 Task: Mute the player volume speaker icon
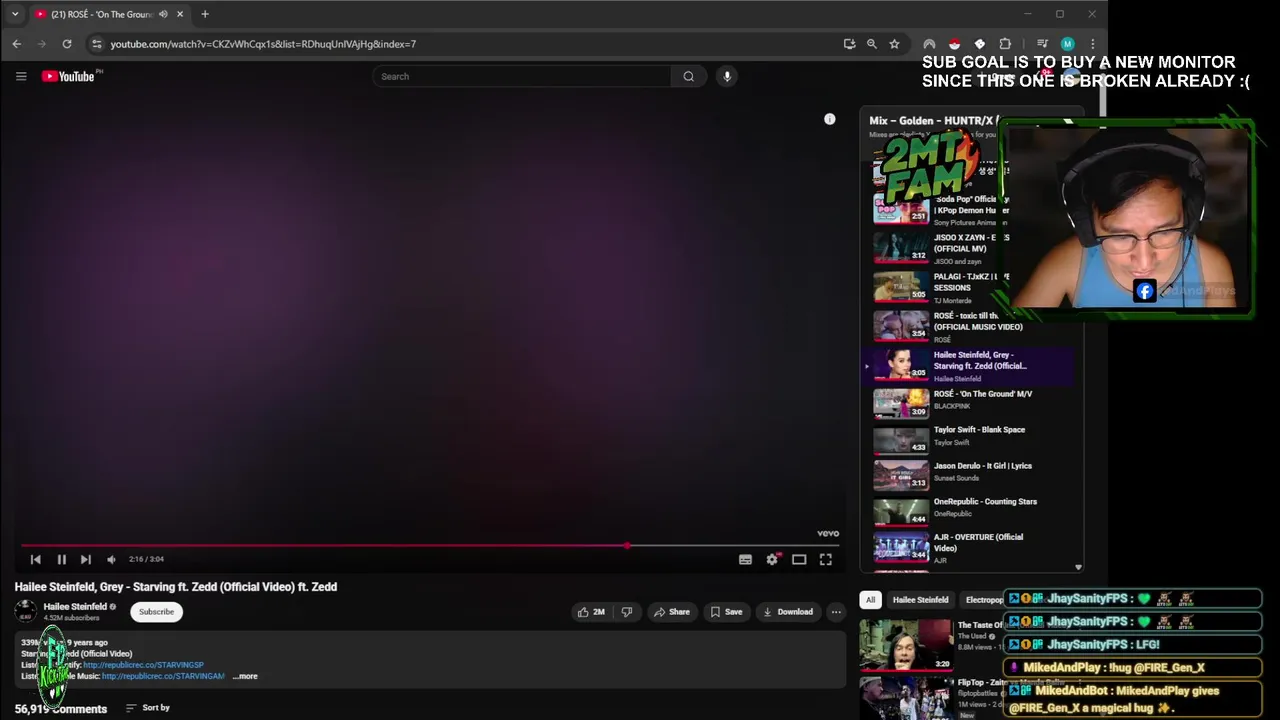[x=111, y=559]
